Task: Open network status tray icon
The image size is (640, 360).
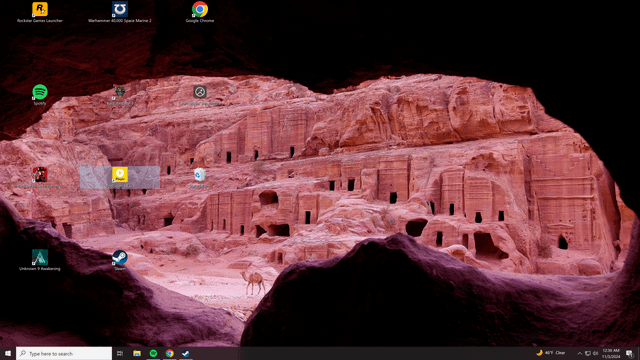Action: pyautogui.click(x=588, y=353)
